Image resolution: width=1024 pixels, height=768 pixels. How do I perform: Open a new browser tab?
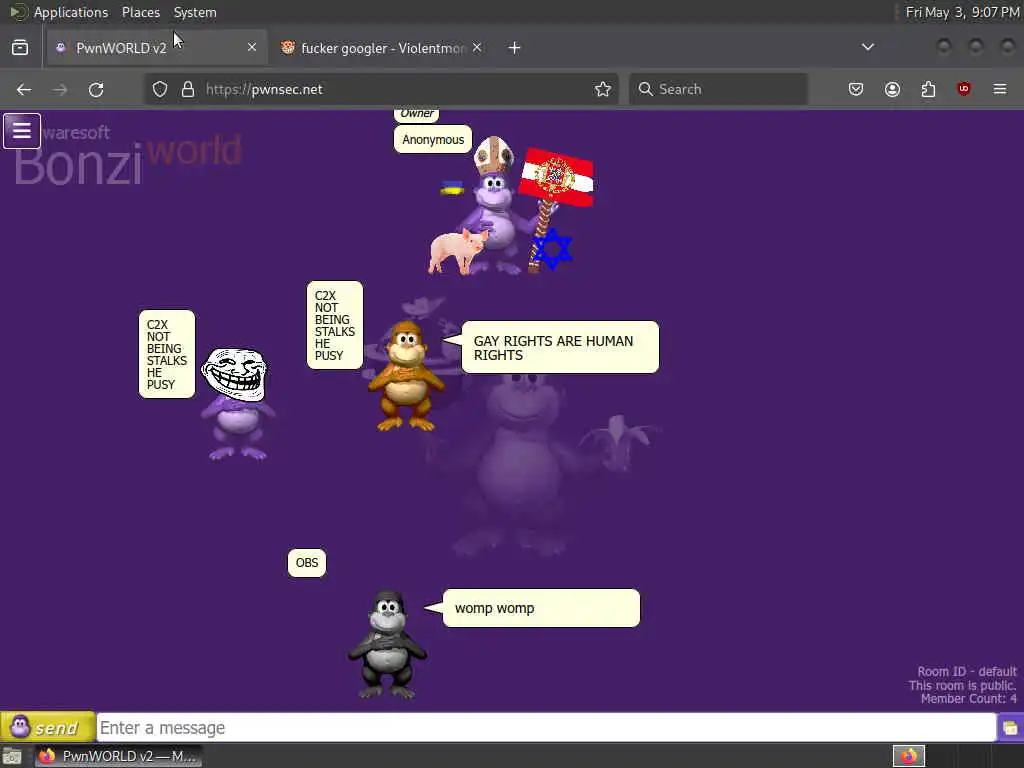click(514, 48)
